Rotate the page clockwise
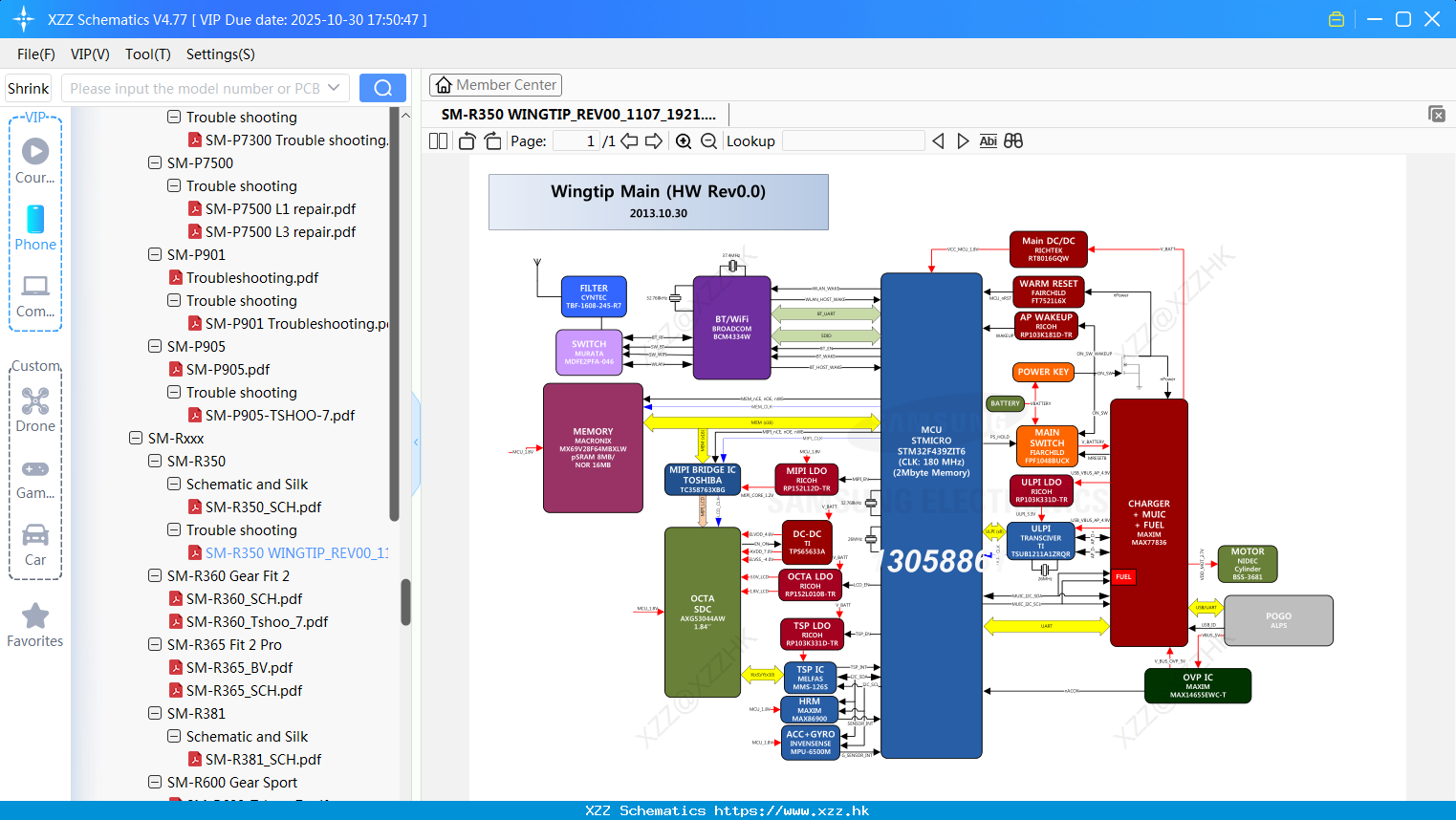The height and width of the screenshot is (820, 1456). [492, 141]
